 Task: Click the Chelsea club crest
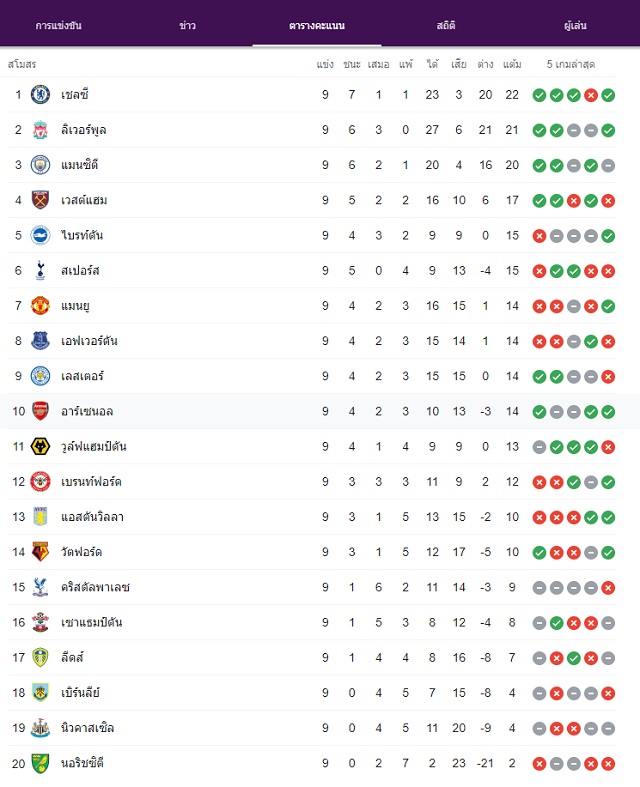tap(40, 95)
